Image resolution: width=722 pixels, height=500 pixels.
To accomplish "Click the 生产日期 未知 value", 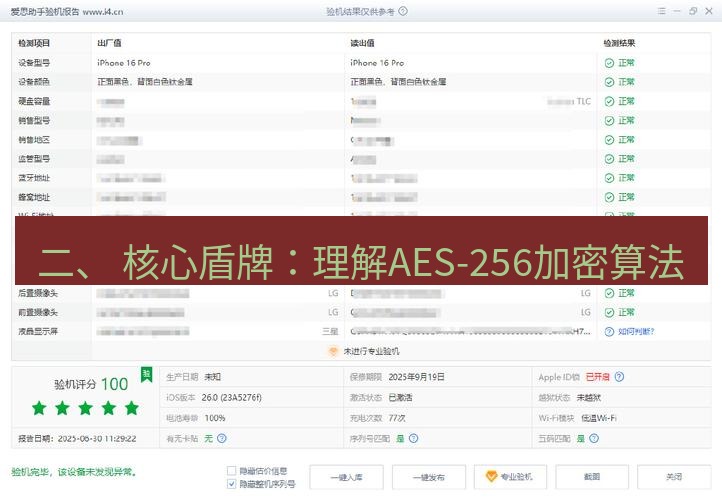I will pos(213,377).
